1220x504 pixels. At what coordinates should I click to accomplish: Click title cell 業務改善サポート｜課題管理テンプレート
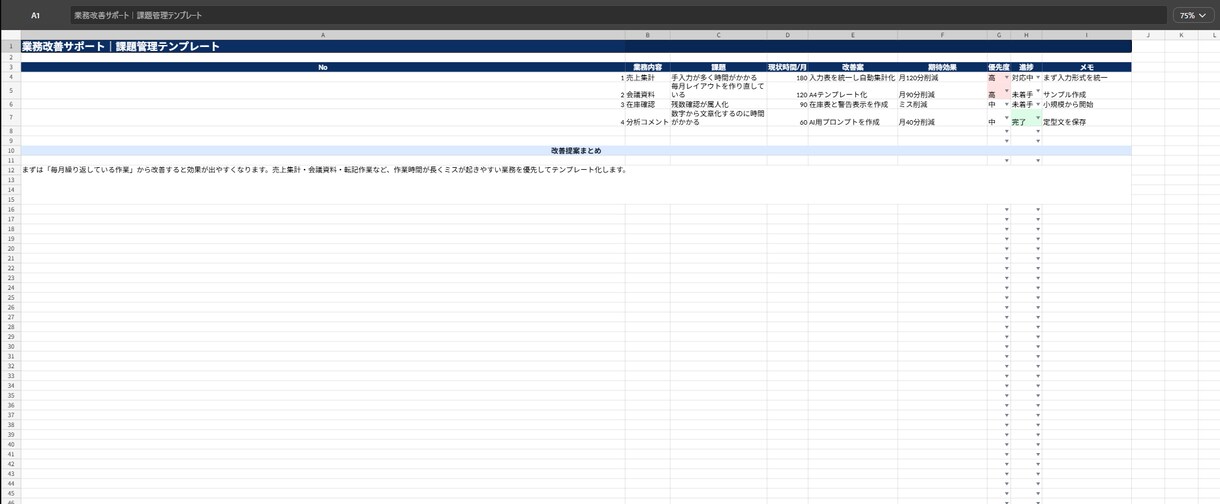576,46
